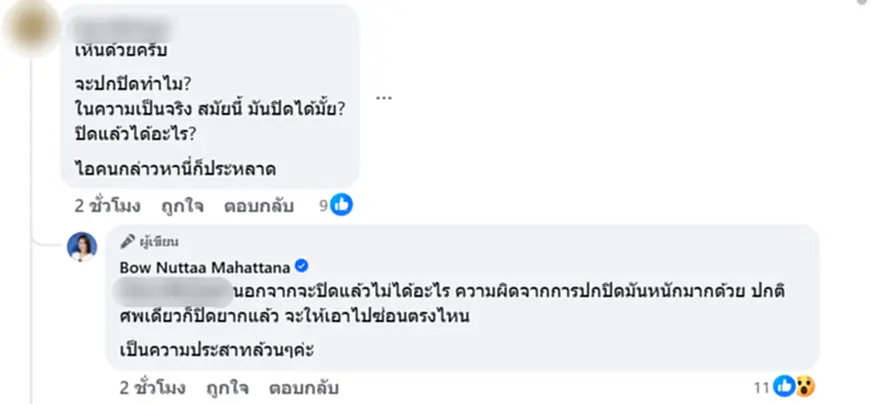The width and height of the screenshot is (871, 404).
Task: Open the three-dot options menu for the first comment
Action: click(x=385, y=98)
